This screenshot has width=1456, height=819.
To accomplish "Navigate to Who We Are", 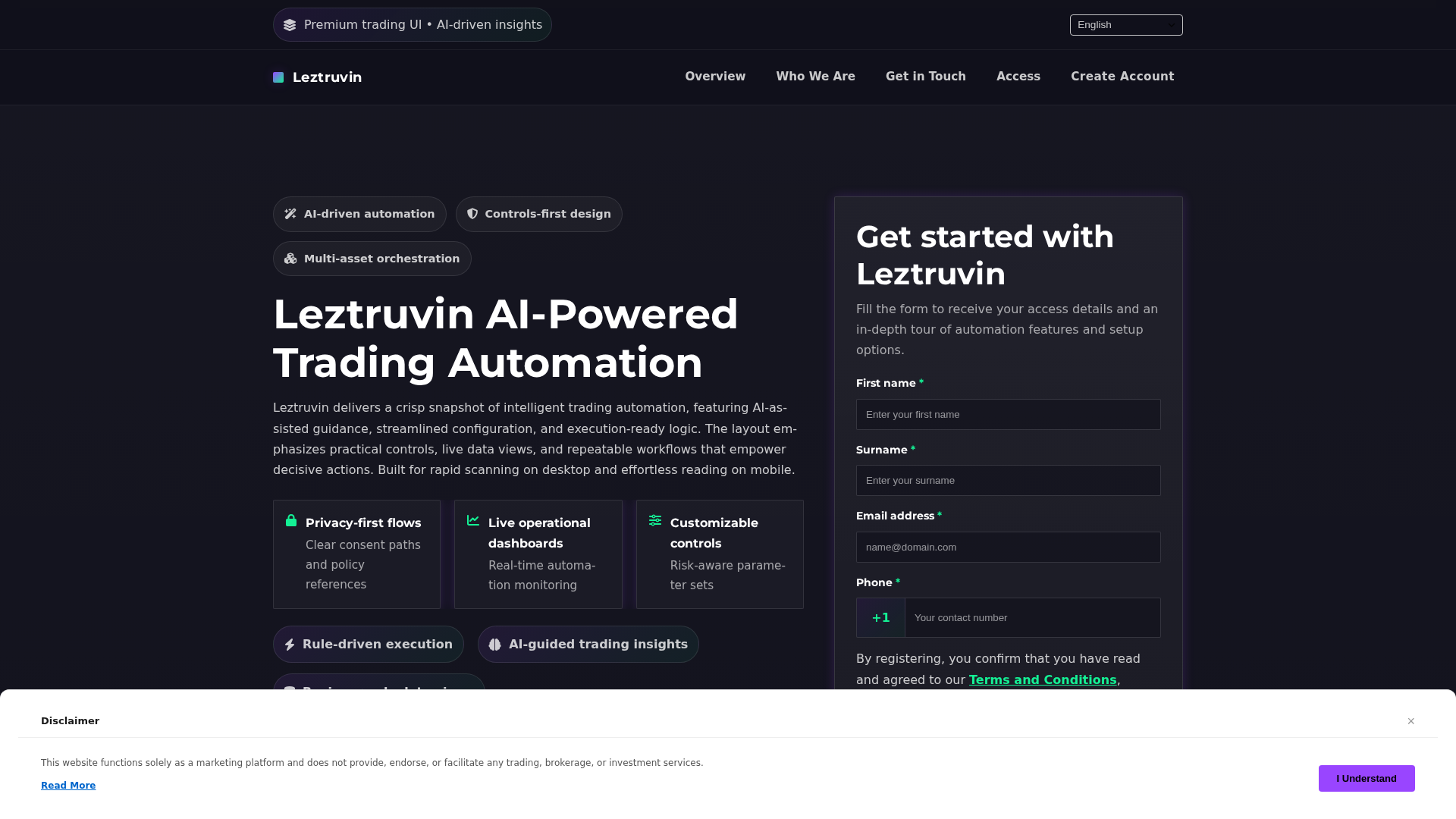I will pos(815,77).
